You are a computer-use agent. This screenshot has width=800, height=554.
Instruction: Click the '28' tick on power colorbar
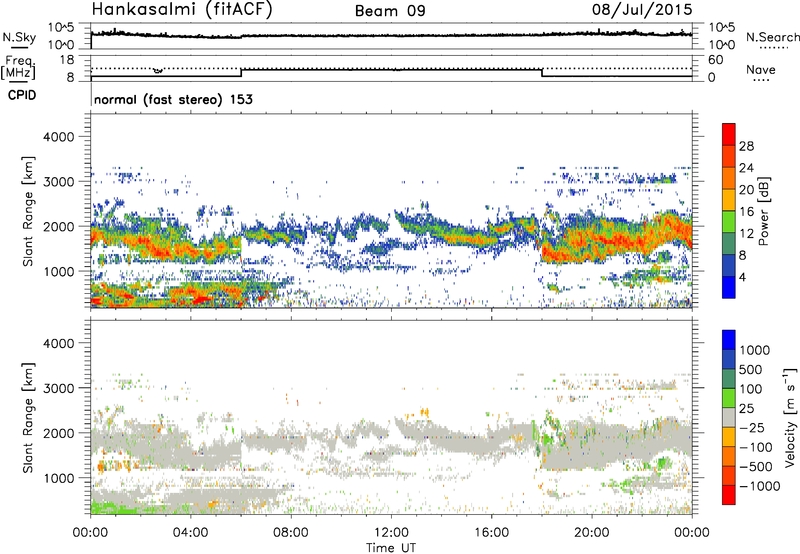coord(746,146)
